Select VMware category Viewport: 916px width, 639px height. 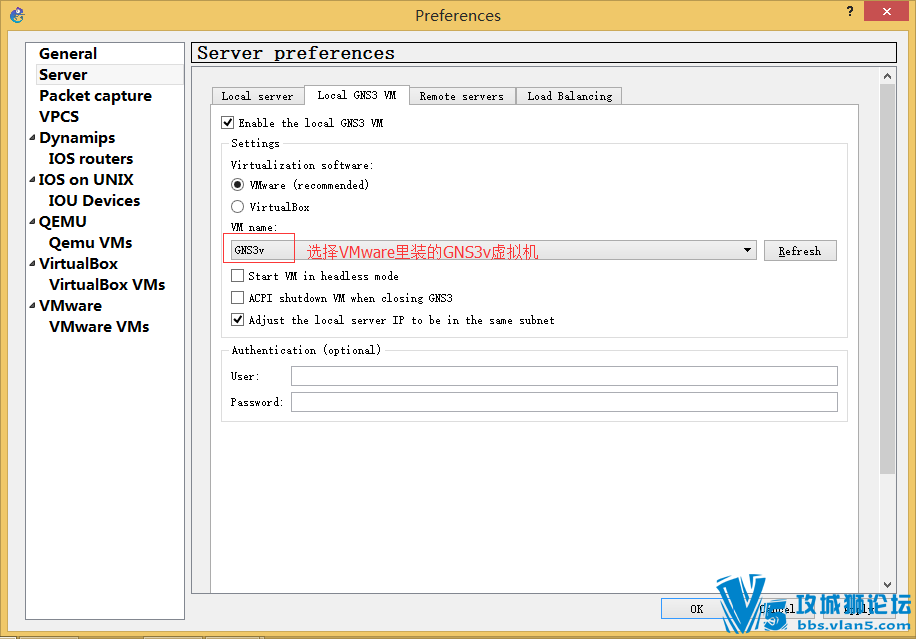(70, 306)
